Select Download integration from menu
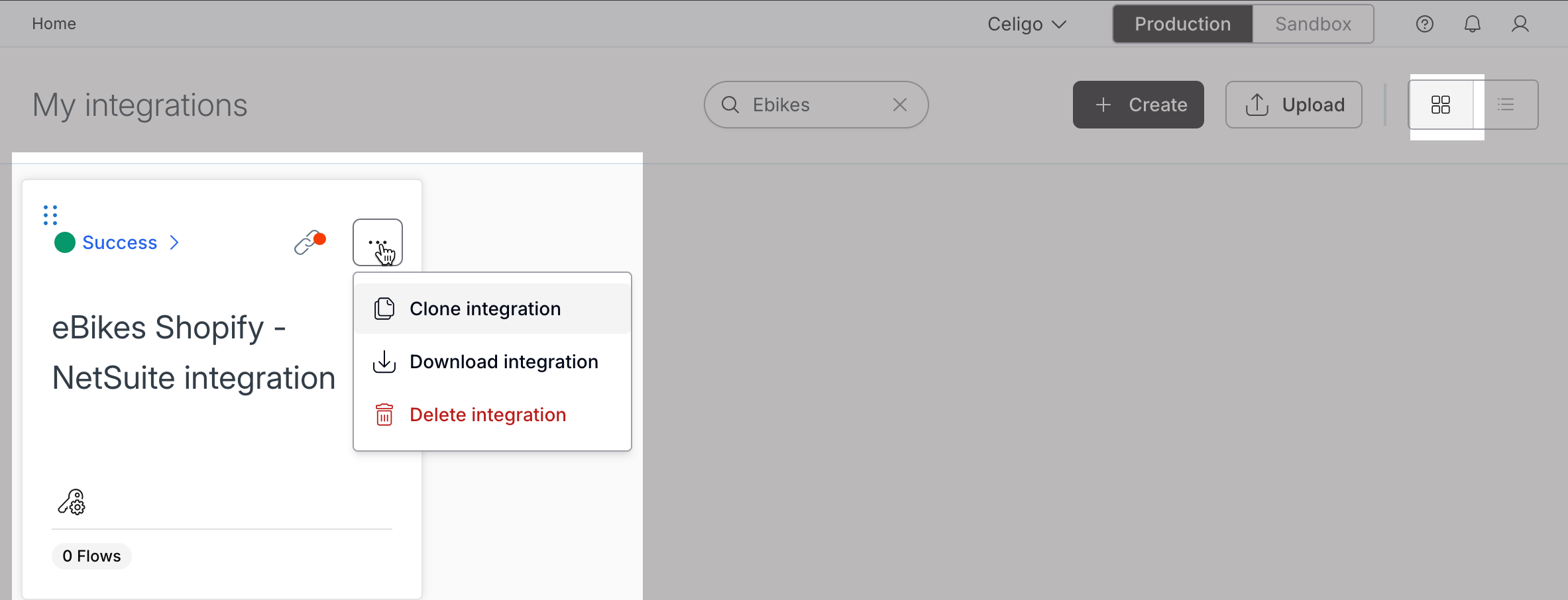 pos(492,362)
